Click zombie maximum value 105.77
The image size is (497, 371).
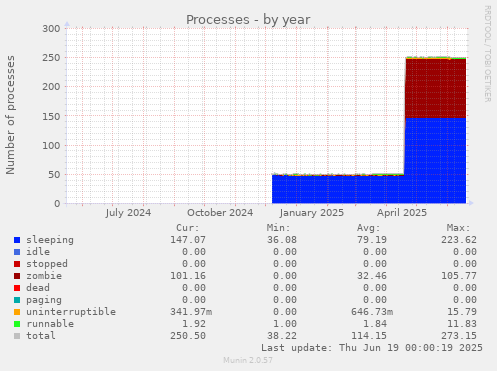(459, 276)
